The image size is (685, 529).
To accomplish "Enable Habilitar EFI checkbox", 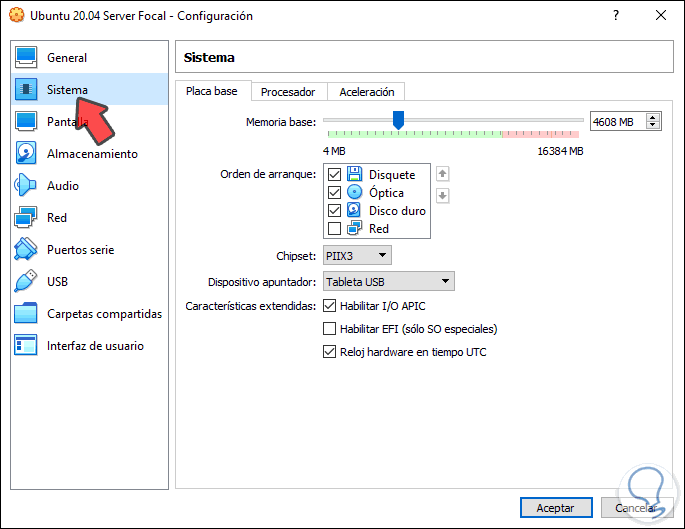I will (x=329, y=328).
